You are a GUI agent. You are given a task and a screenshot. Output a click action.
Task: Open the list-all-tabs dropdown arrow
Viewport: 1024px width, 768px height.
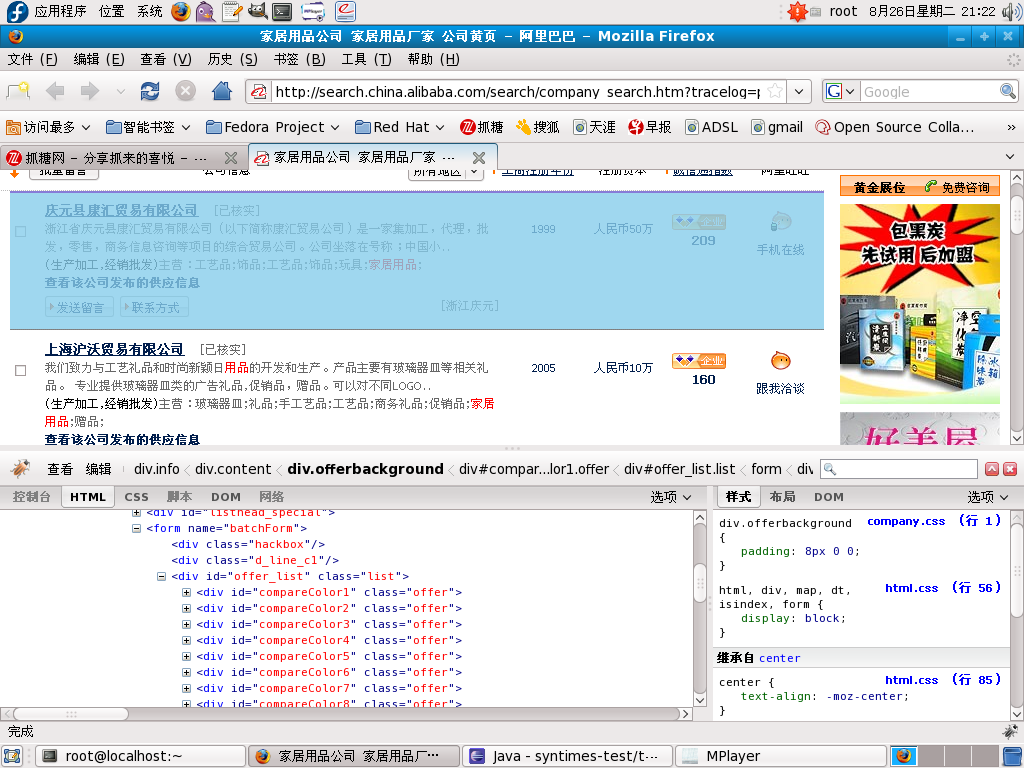pos(1010,157)
